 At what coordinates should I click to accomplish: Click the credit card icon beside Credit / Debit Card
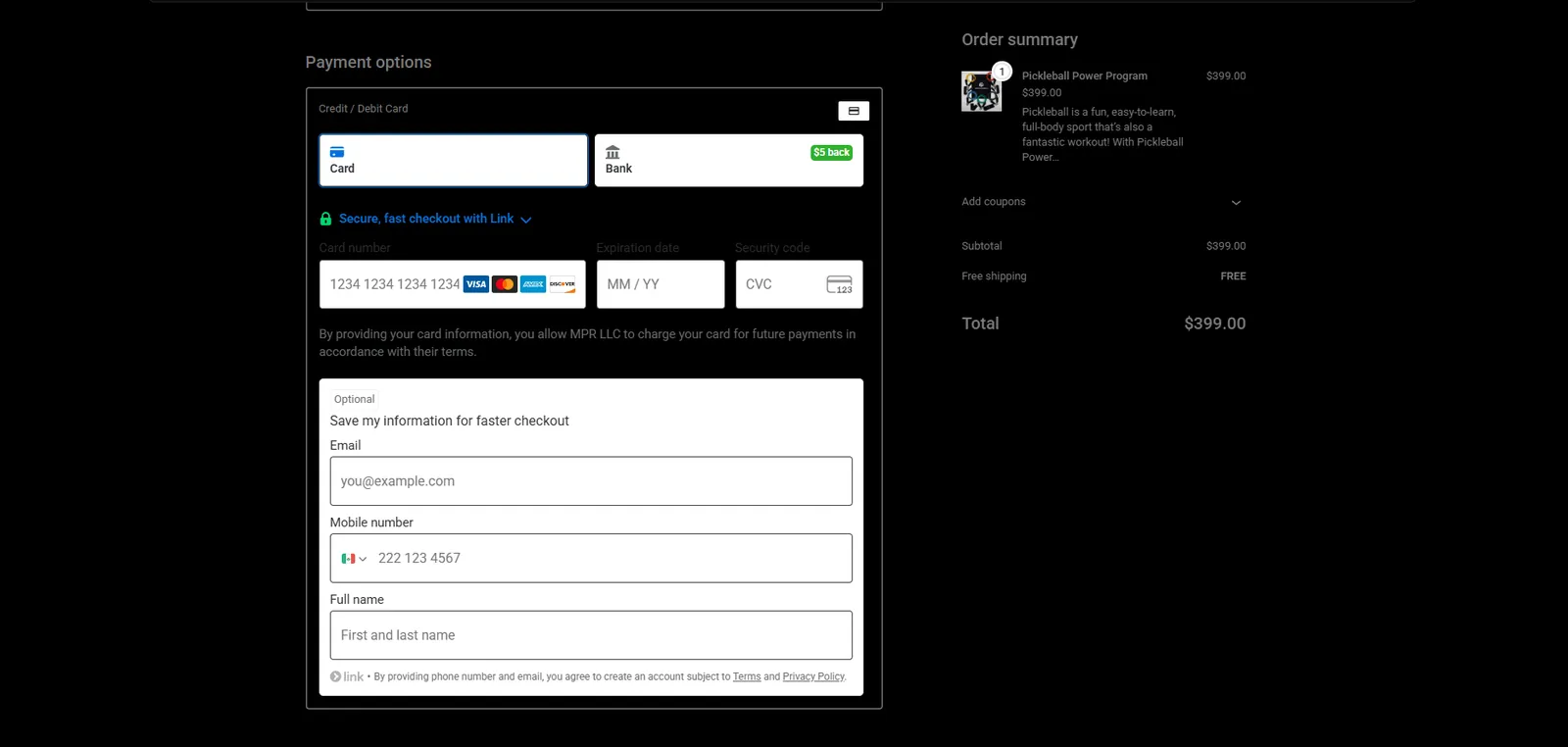pyautogui.click(x=854, y=111)
